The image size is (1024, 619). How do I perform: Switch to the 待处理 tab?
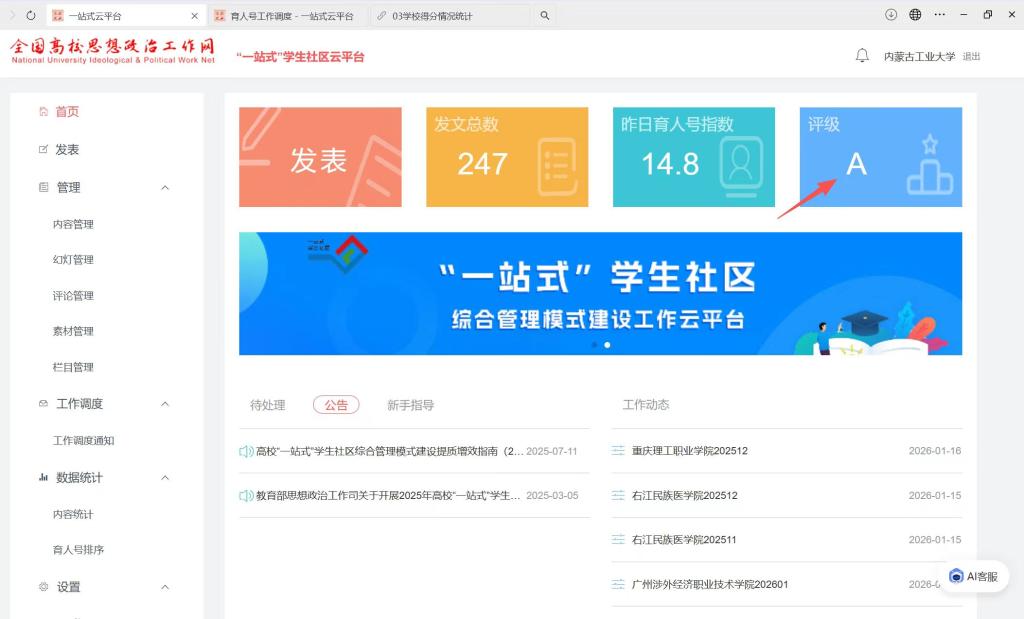pyautogui.click(x=267, y=405)
